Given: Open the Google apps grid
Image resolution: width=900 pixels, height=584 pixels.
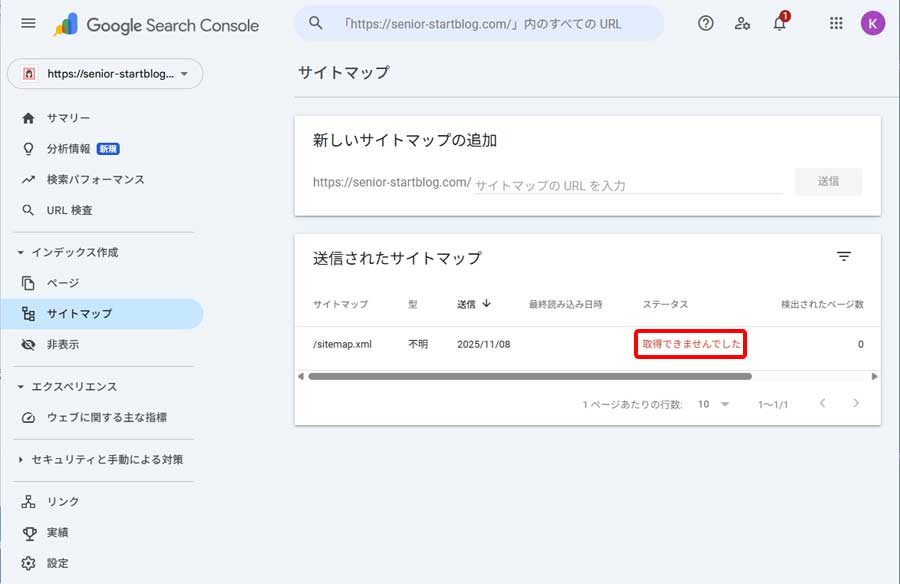Looking at the screenshot, I should pyautogui.click(x=836, y=23).
